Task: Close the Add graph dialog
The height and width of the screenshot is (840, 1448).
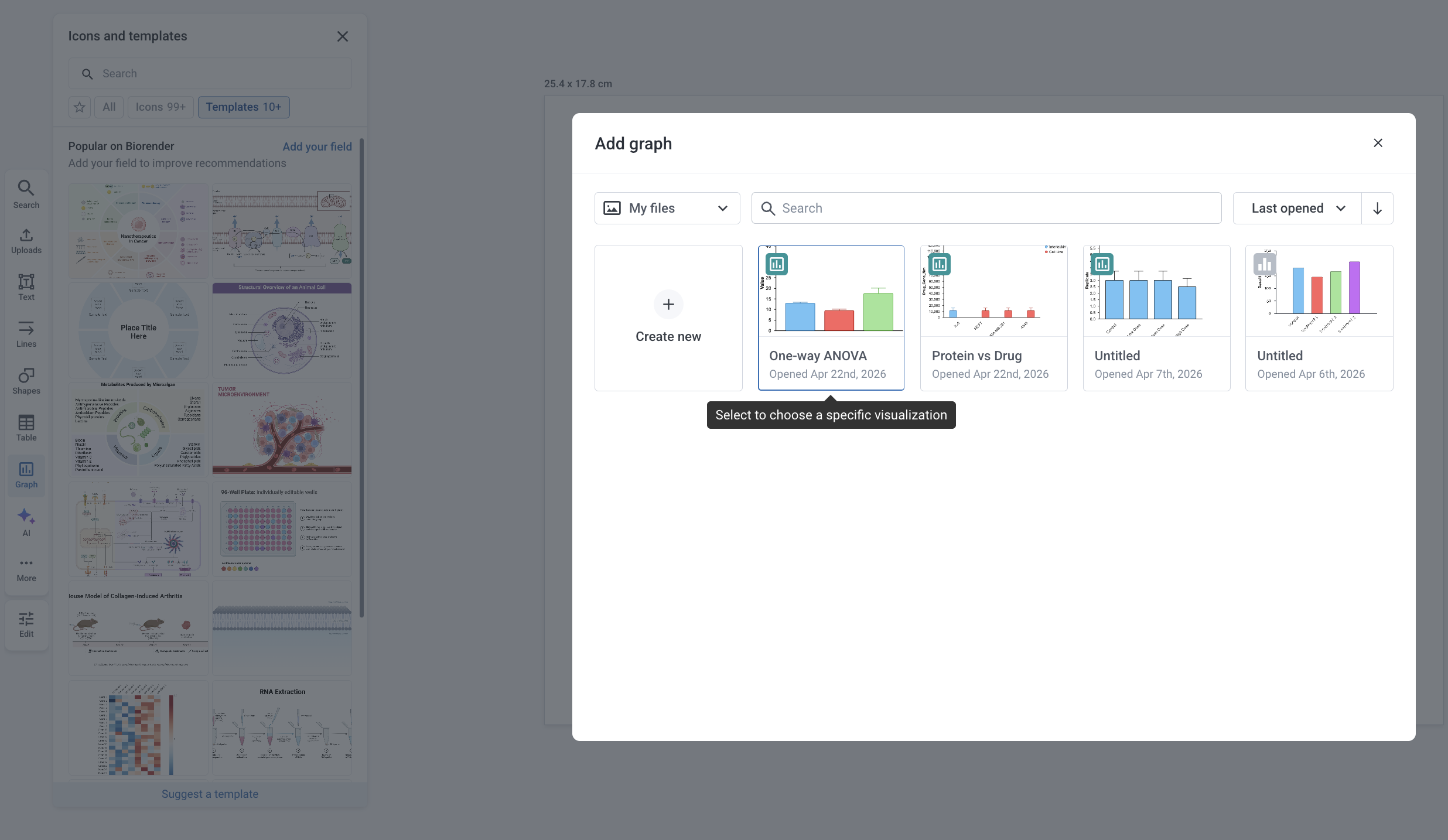Action: tap(1378, 144)
